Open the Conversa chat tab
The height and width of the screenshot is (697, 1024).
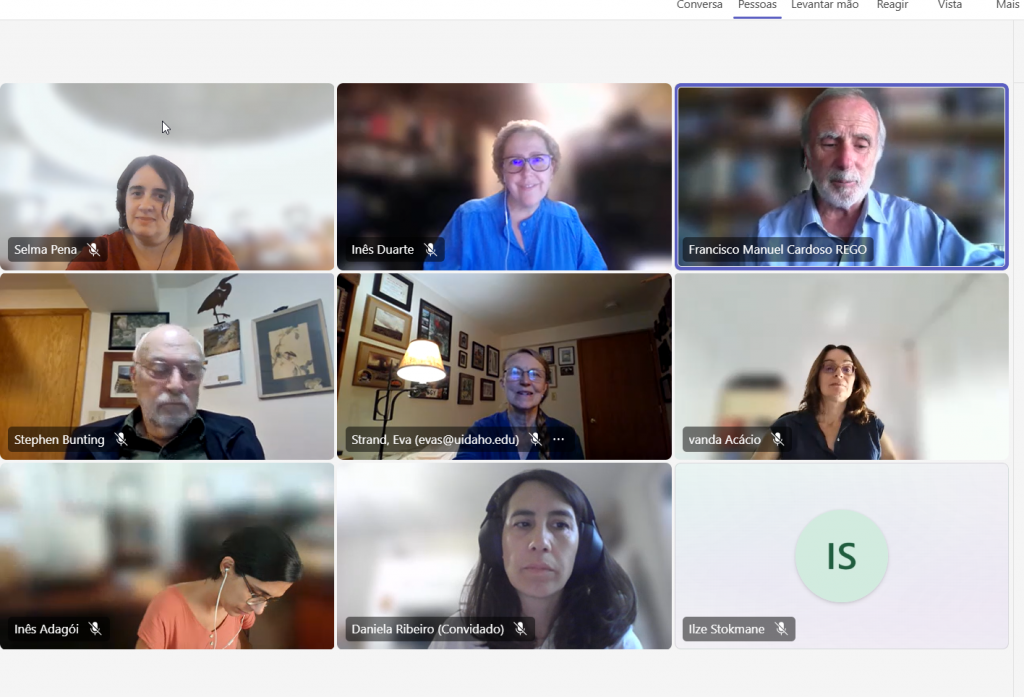(699, 5)
